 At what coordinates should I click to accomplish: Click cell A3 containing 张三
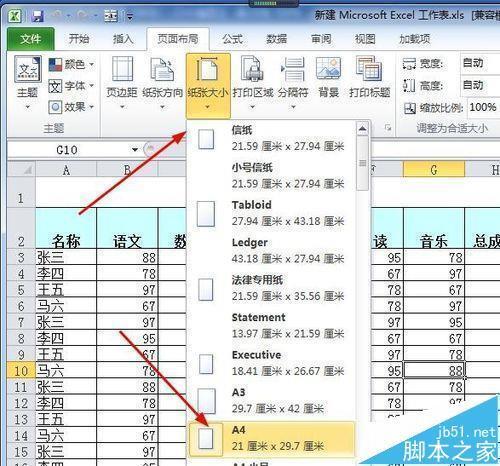tap(66, 258)
